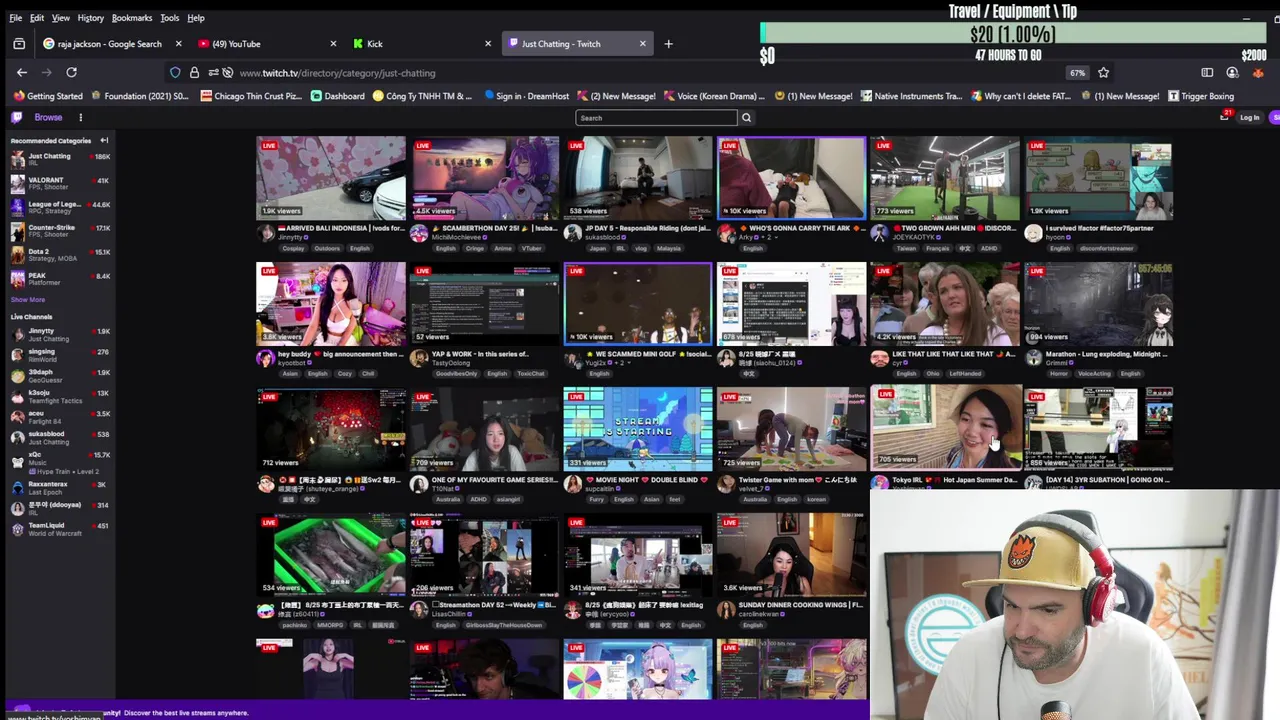Close the YouTube tab

pyautogui.click(x=333, y=44)
